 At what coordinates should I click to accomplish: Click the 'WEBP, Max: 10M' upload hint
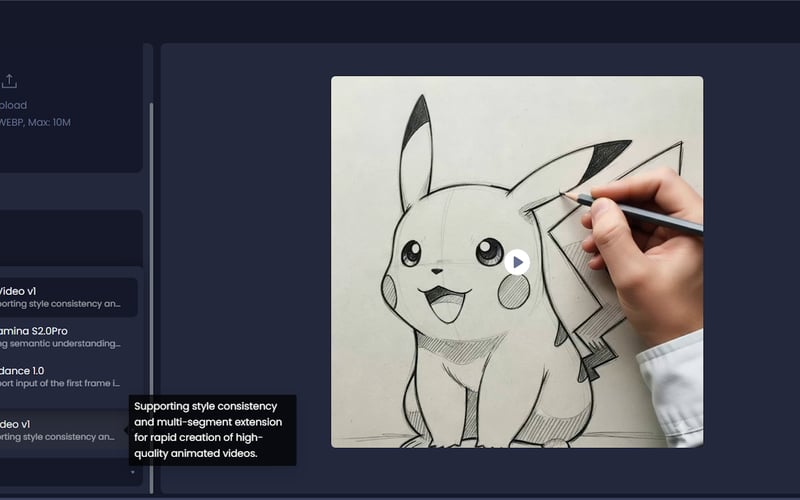coord(35,122)
